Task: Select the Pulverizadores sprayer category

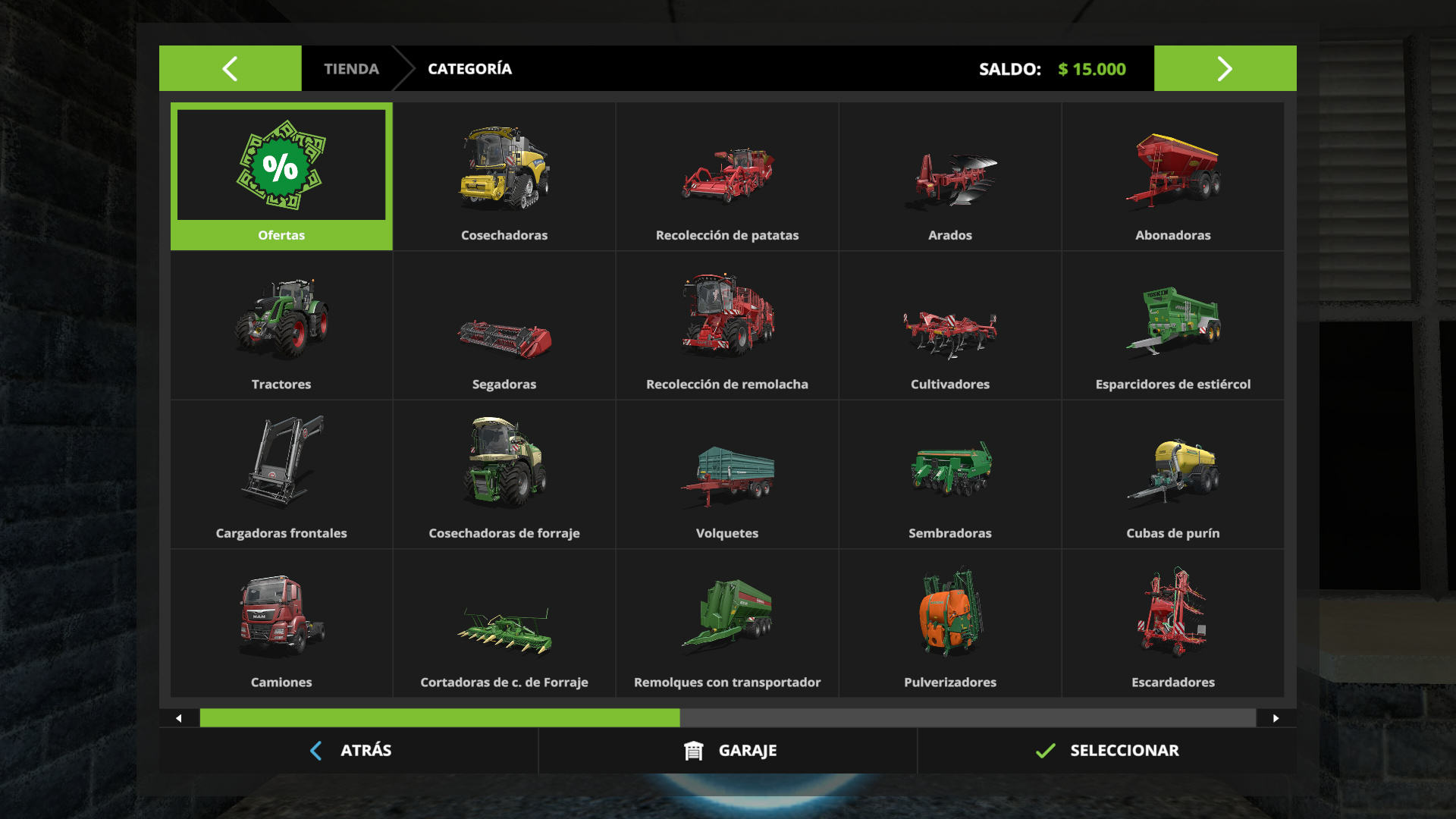Action: click(950, 623)
